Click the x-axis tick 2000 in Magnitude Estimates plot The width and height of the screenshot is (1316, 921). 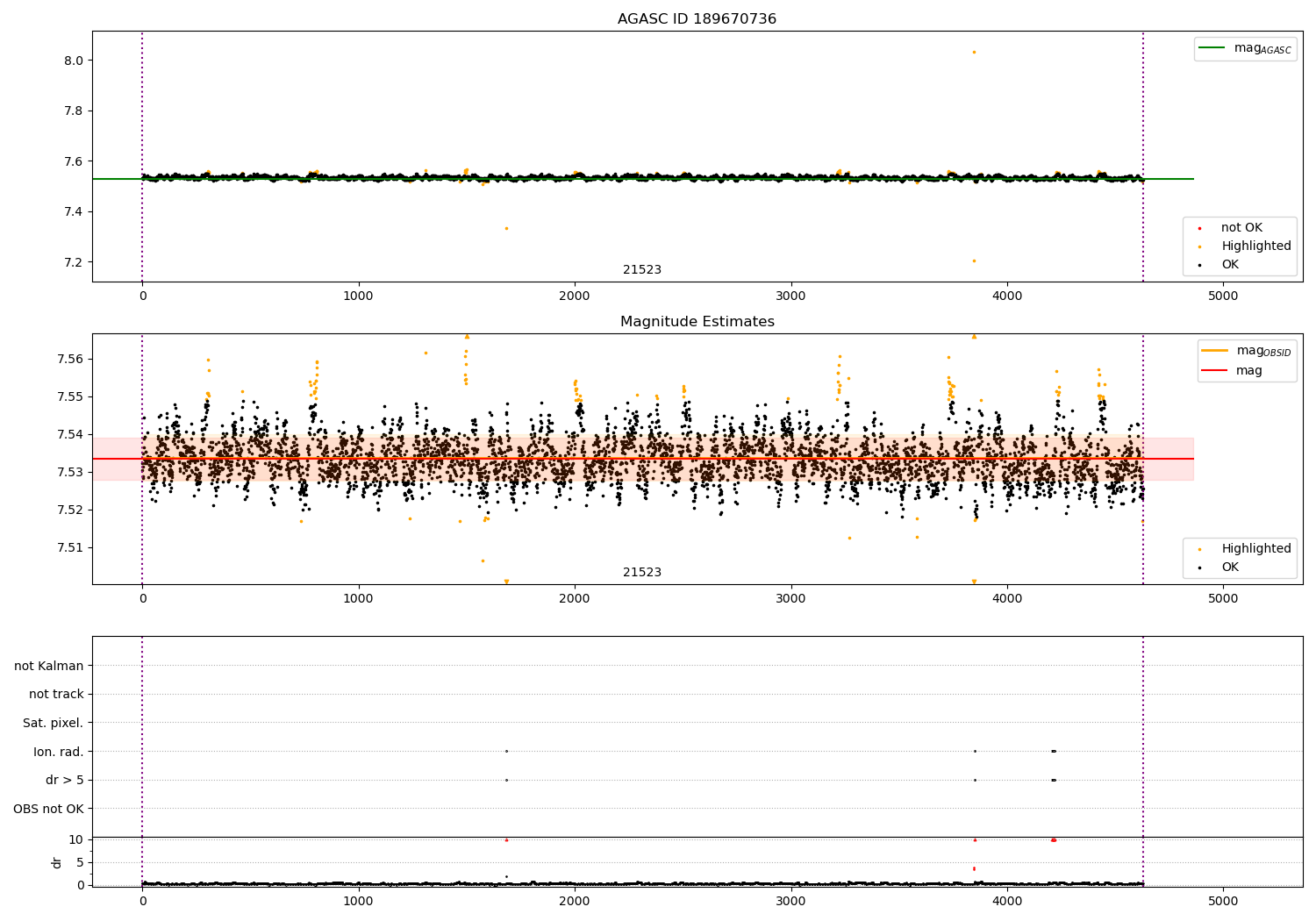[575, 598]
